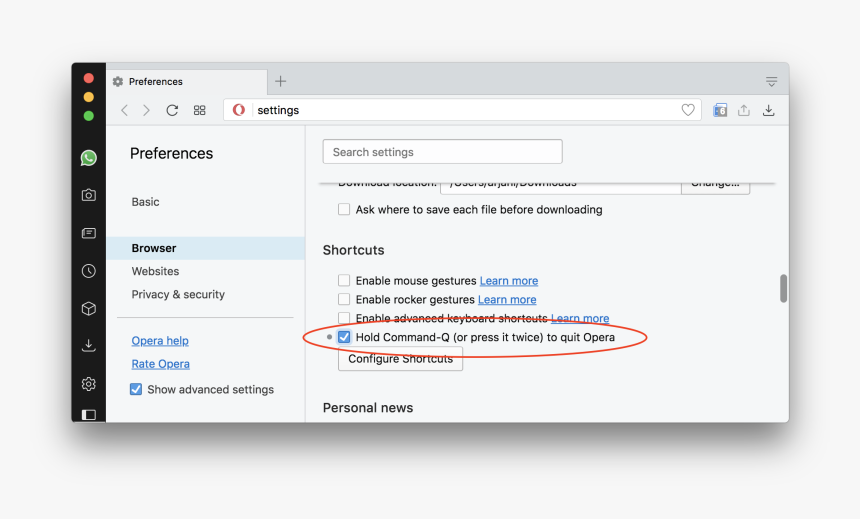The width and height of the screenshot is (860, 519).
Task: Reload the settings page
Action: point(172,111)
